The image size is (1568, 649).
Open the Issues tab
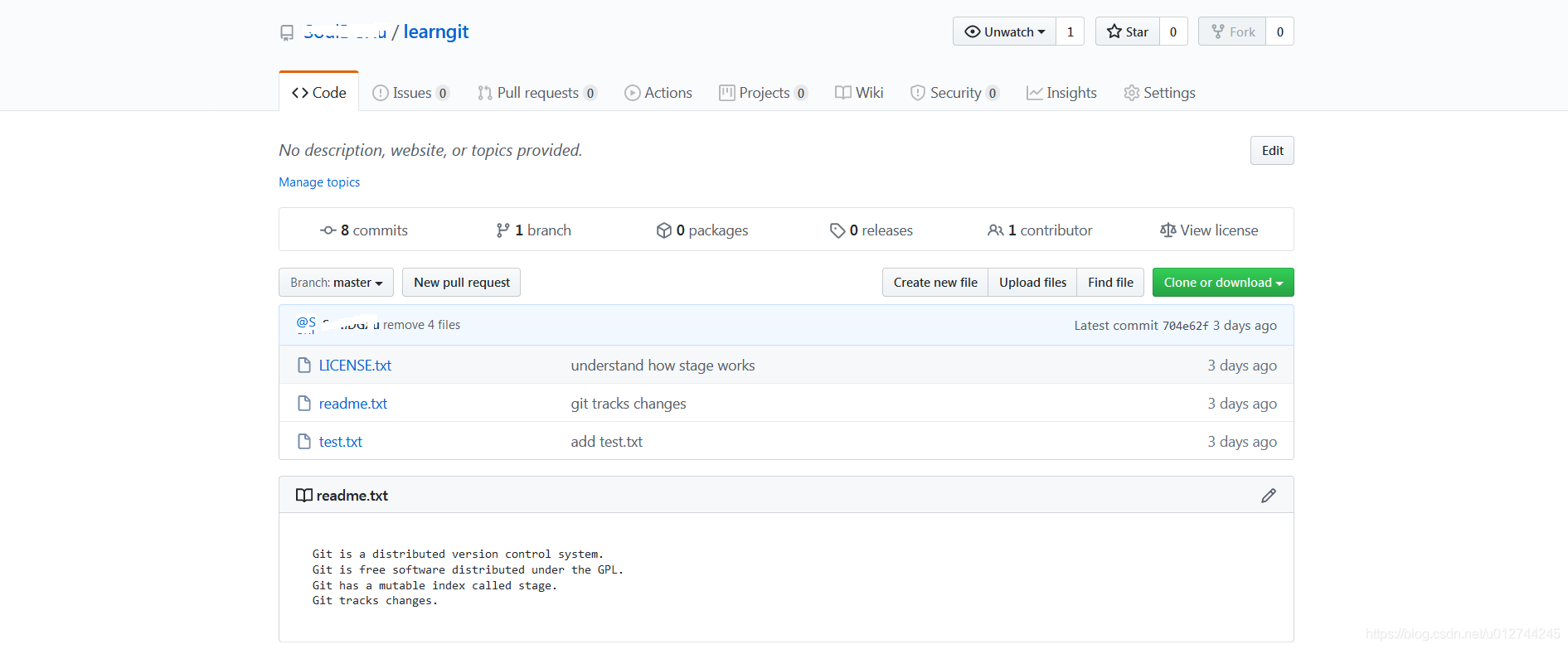point(410,93)
